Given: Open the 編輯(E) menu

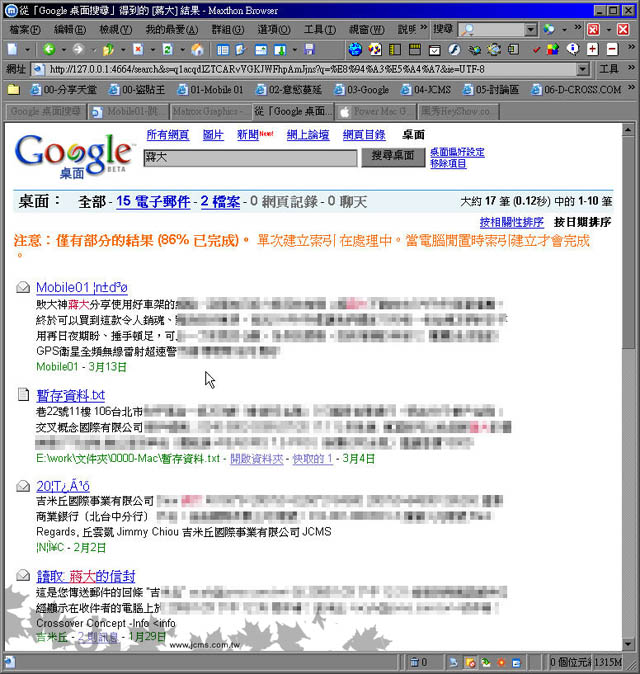Looking at the screenshot, I should pos(70,30).
